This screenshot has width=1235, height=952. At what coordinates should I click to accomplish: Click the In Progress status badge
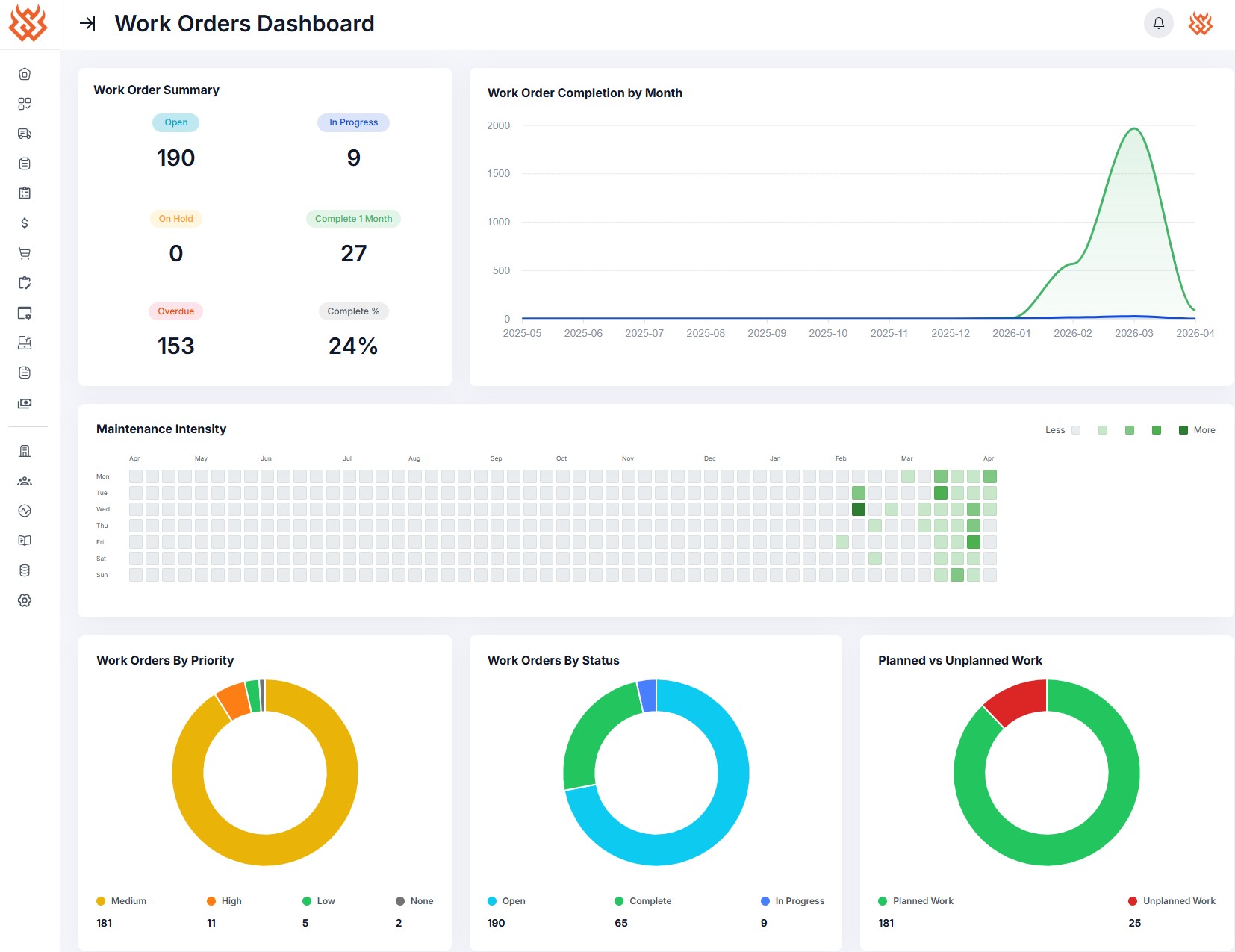(353, 122)
